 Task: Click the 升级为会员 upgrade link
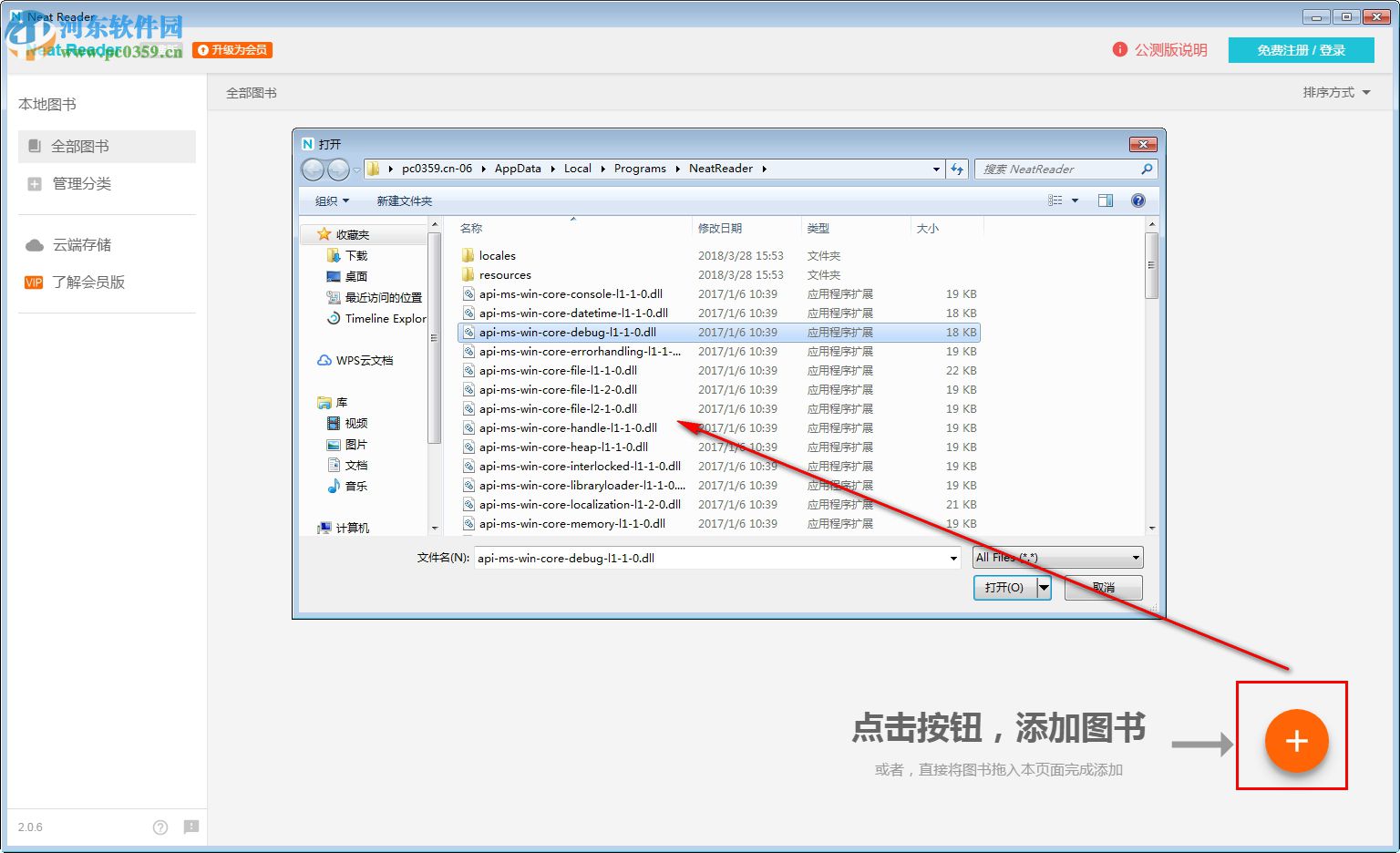tap(233, 50)
